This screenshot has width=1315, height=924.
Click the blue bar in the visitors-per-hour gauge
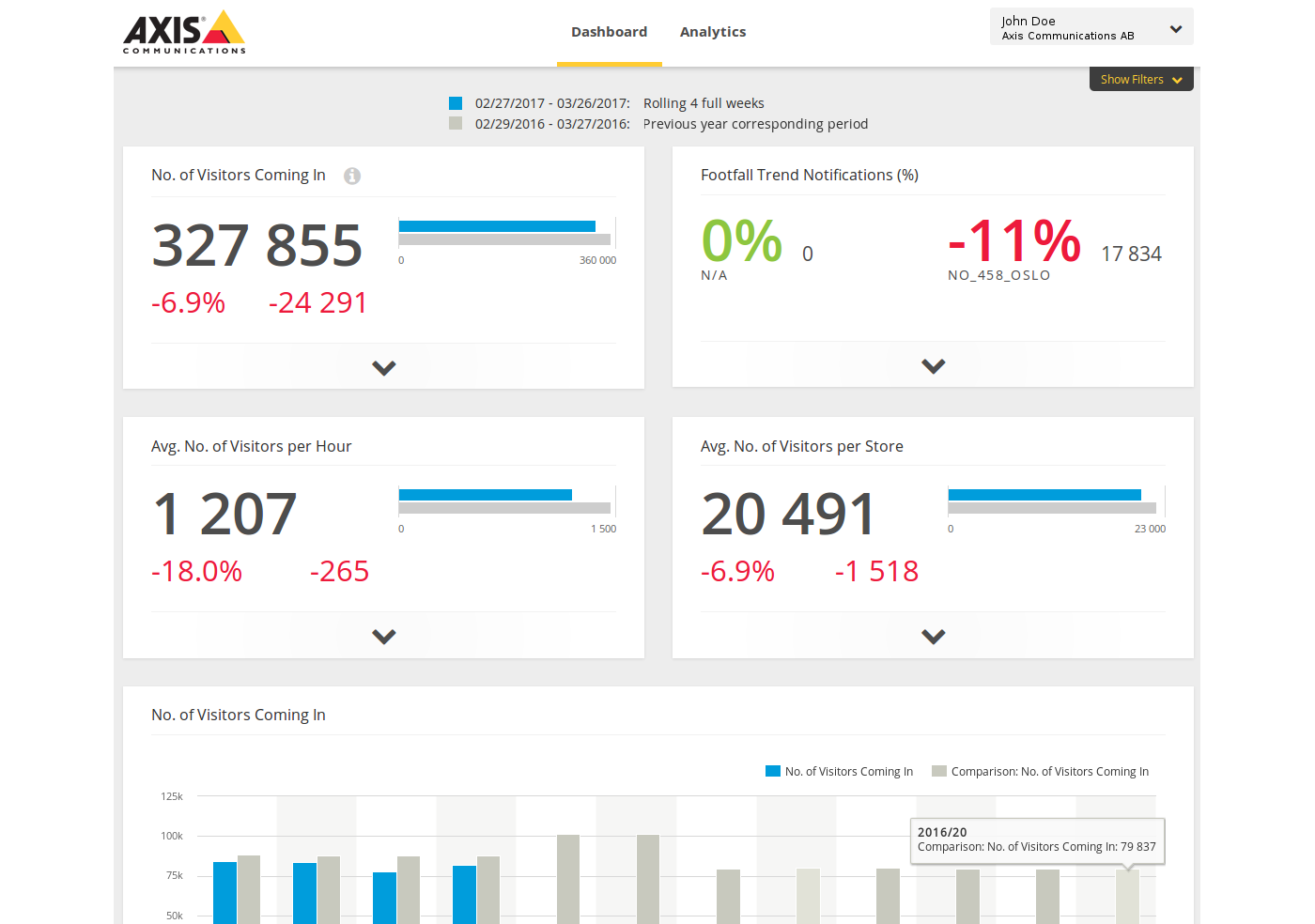[485, 495]
